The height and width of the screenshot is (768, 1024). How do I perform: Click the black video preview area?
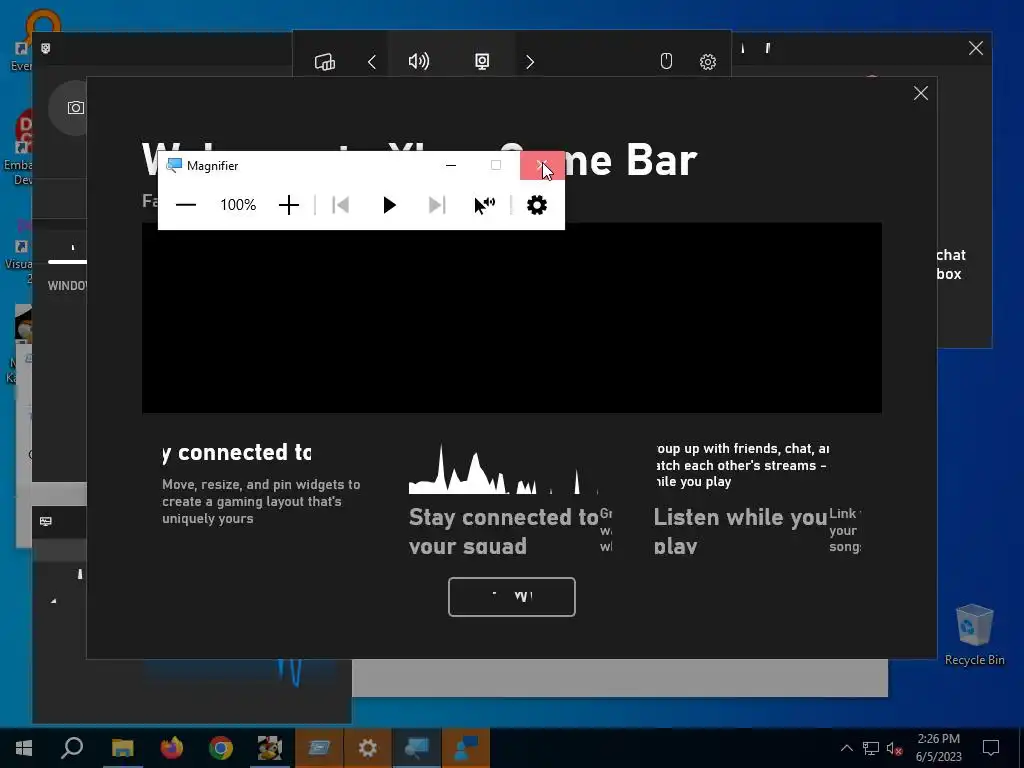(511, 318)
